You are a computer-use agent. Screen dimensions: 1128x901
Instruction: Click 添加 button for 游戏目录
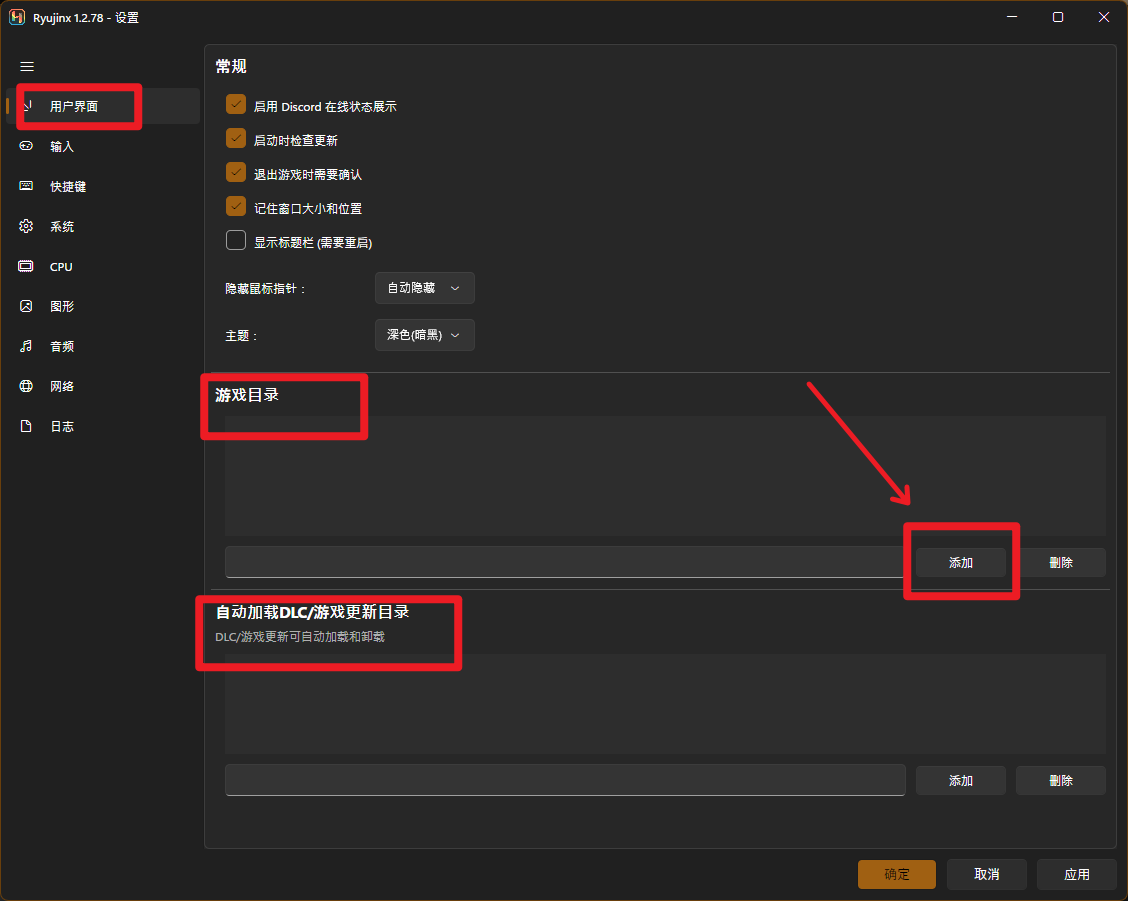(x=960, y=563)
